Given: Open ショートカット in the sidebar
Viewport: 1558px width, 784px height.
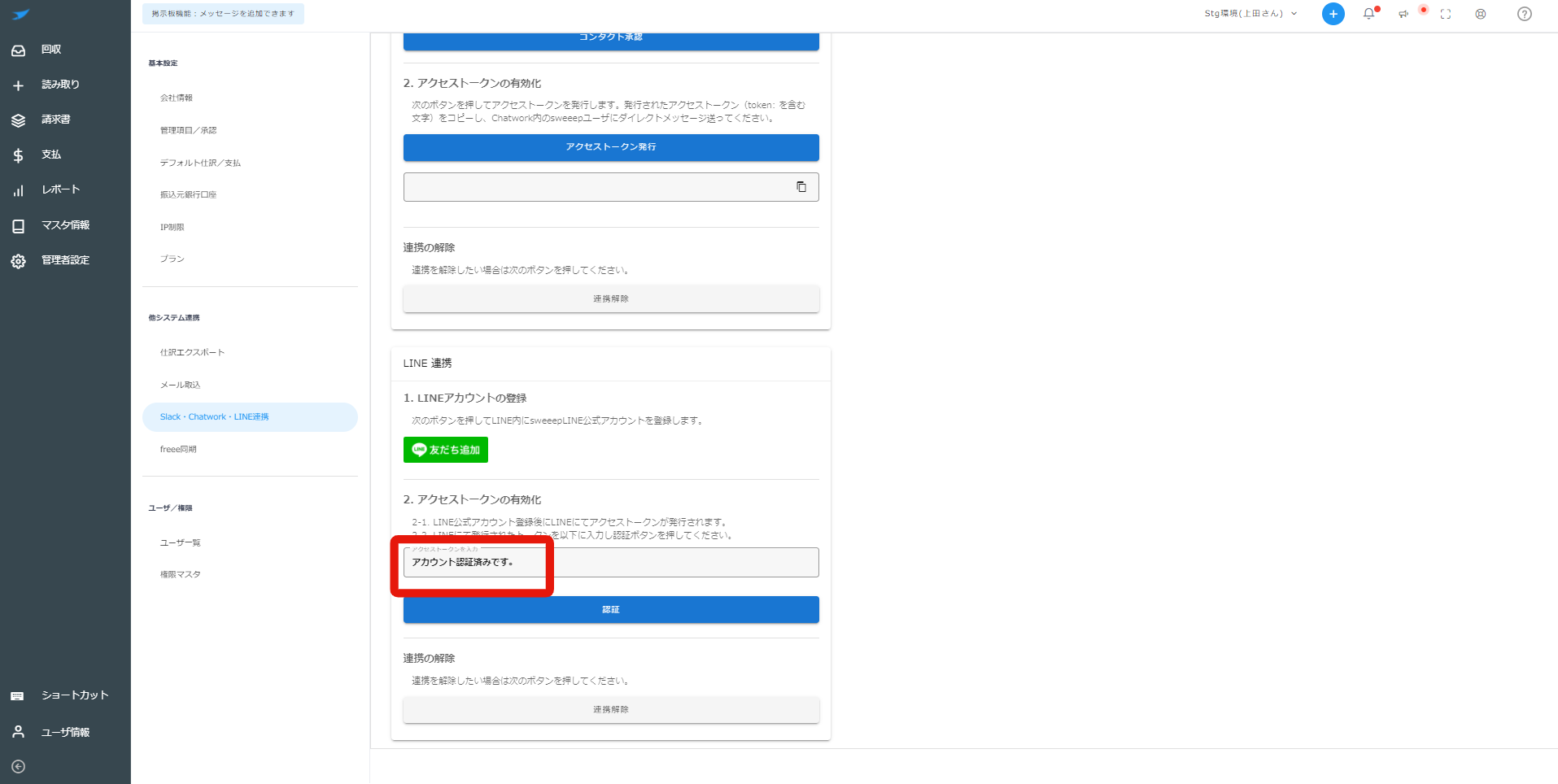Looking at the screenshot, I should (75, 695).
